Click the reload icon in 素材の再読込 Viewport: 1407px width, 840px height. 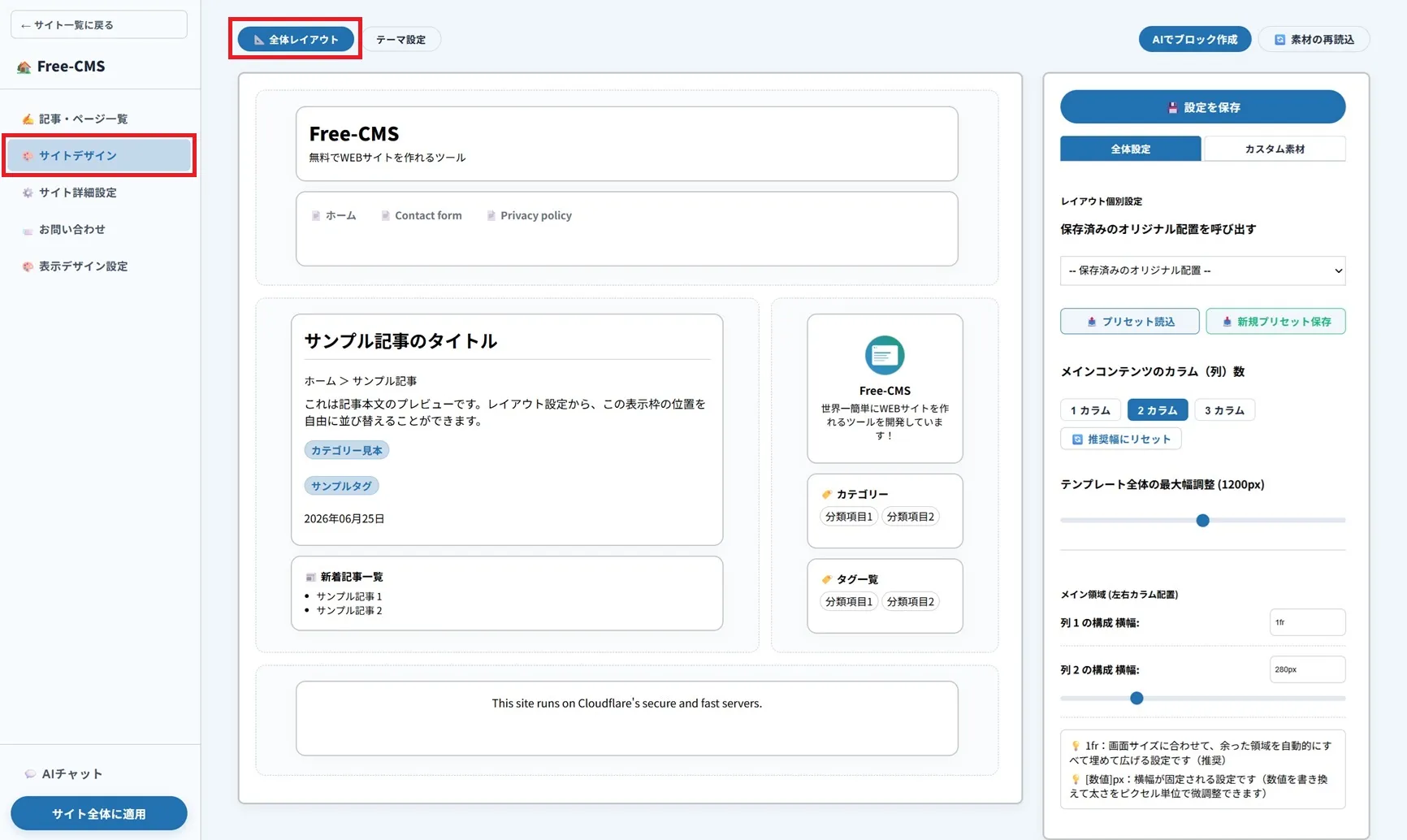pos(1279,40)
